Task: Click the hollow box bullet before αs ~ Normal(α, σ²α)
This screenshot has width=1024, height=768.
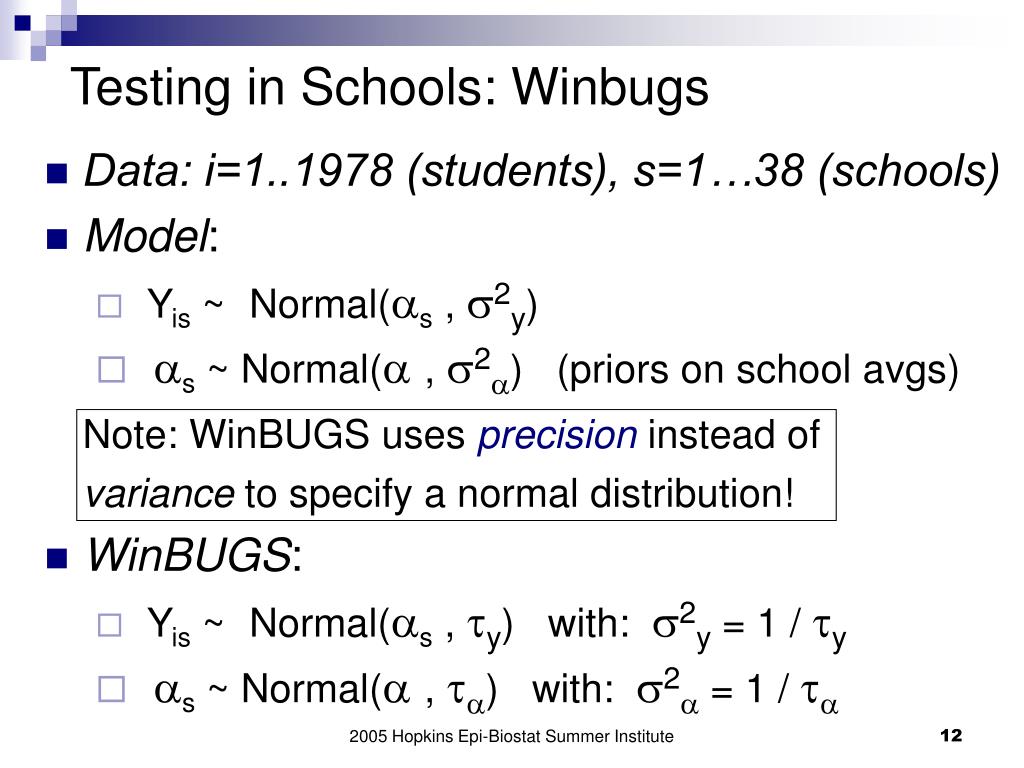Action: click(x=111, y=370)
